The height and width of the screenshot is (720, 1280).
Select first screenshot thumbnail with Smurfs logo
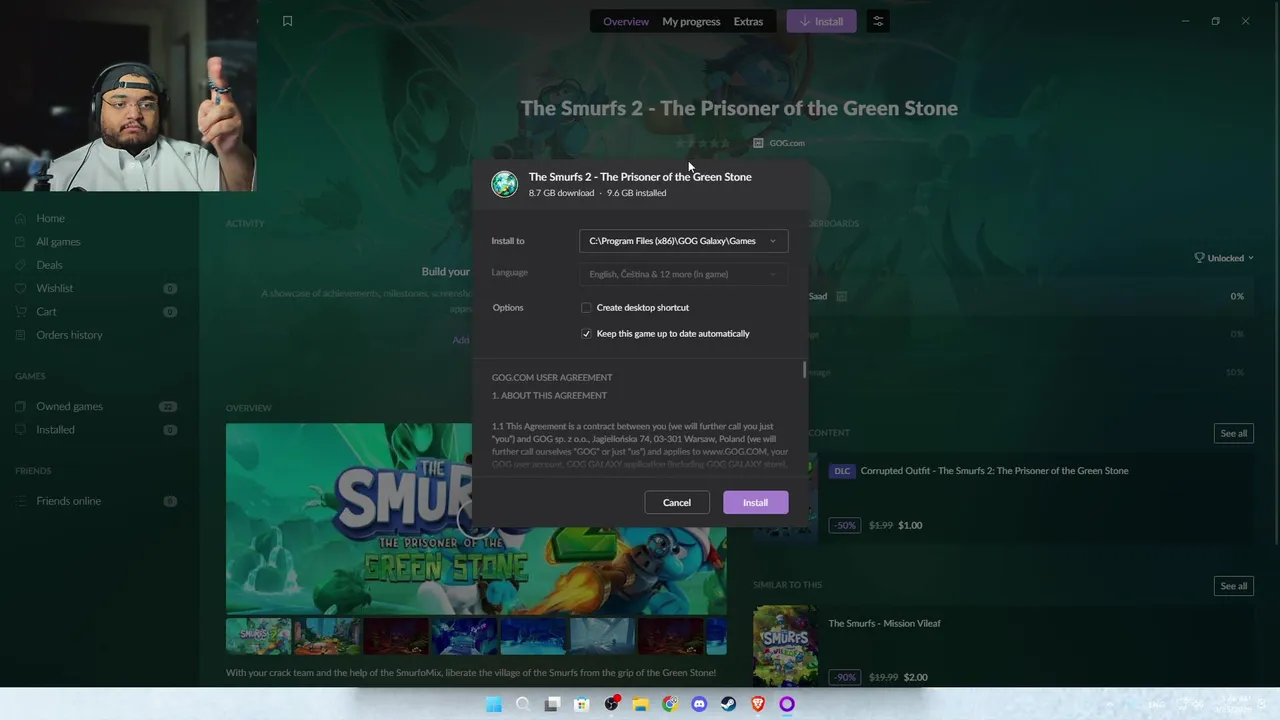point(258,636)
